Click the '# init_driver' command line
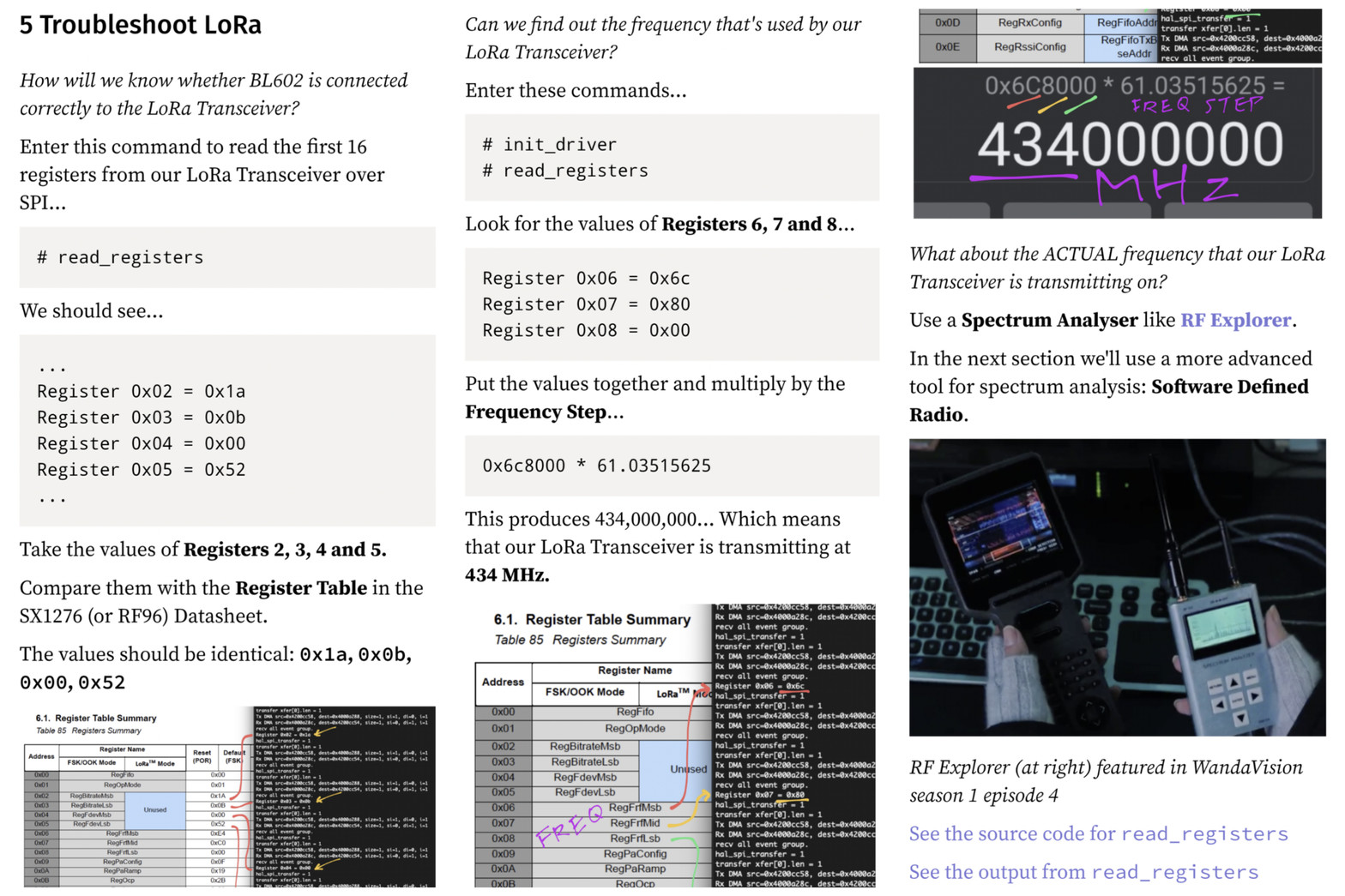 click(550, 145)
